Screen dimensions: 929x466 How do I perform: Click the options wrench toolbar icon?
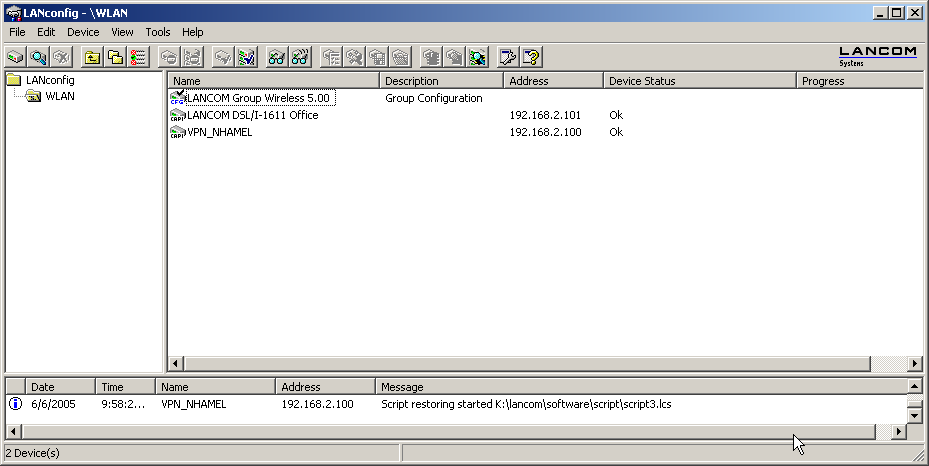tap(508, 58)
